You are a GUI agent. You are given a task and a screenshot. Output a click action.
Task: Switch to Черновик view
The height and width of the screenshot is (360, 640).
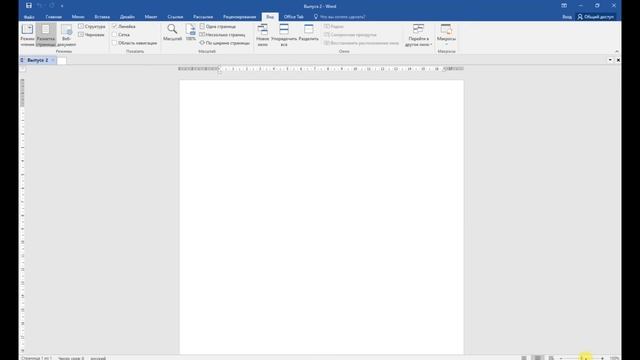pos(91,35)
